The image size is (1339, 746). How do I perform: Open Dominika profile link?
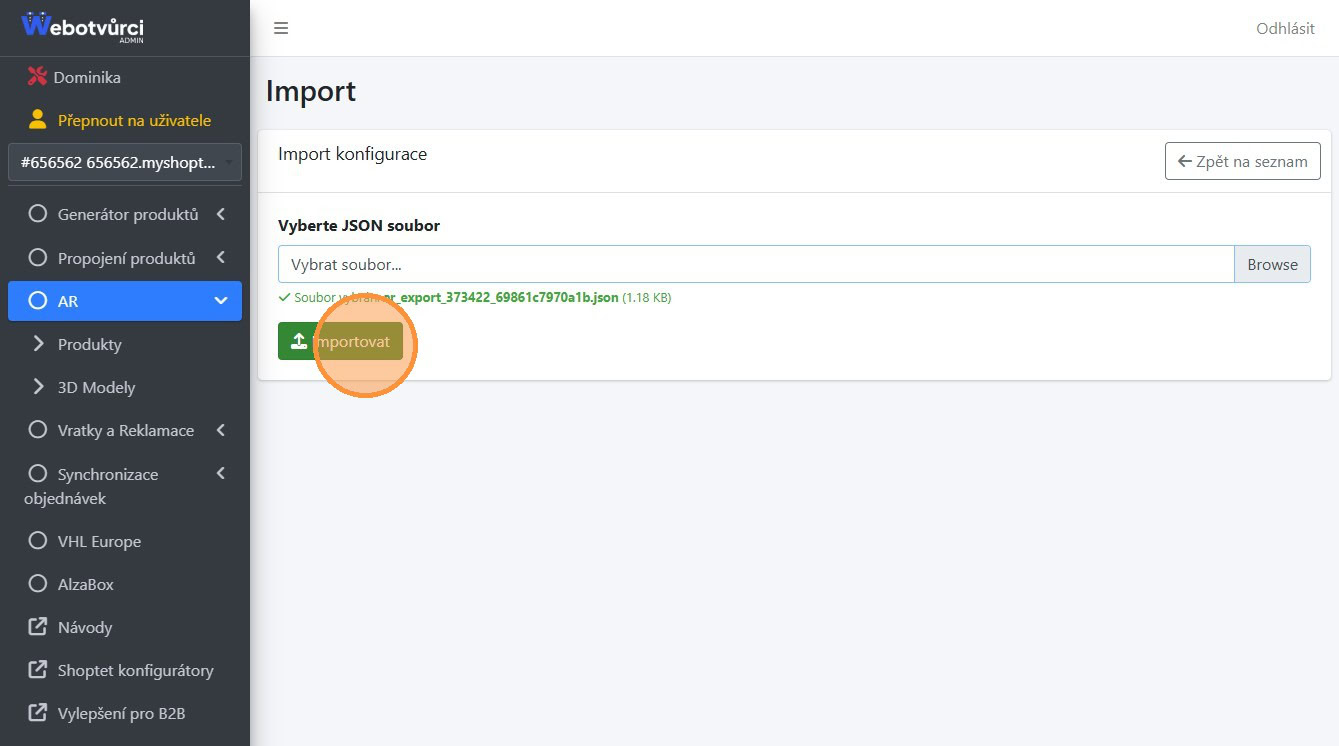(x=87, y=77)
